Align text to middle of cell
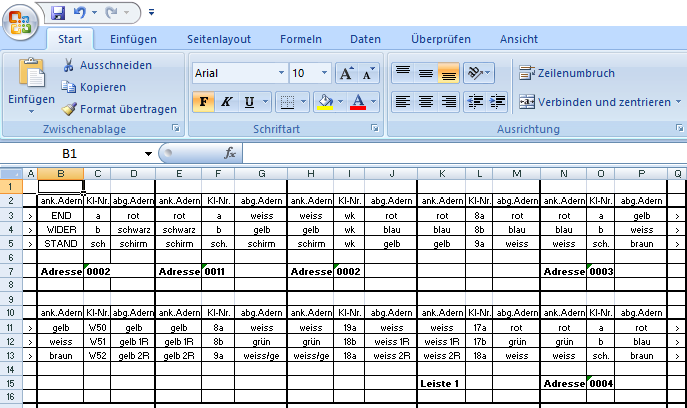Viewport: 687px width, 408px height. (x=425, y=73)
